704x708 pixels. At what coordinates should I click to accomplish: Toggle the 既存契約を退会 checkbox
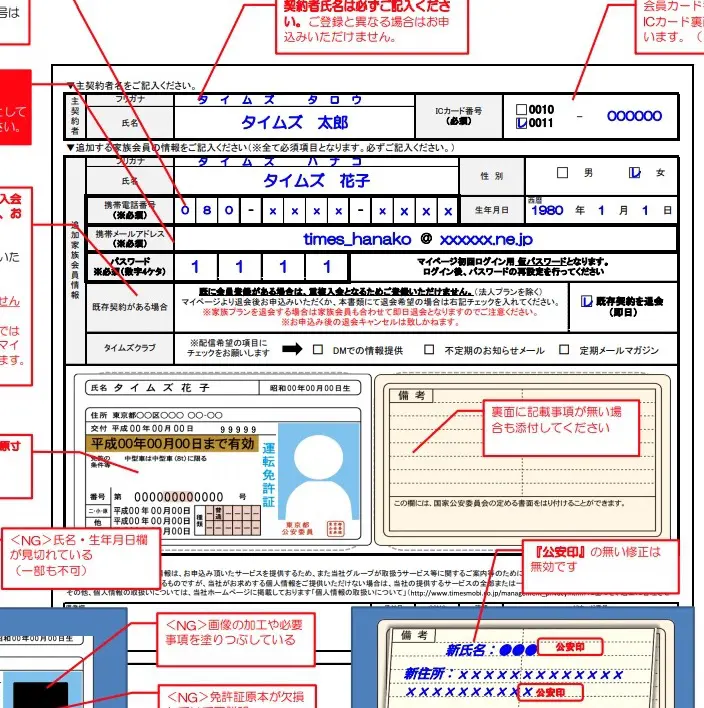point(587,298)
